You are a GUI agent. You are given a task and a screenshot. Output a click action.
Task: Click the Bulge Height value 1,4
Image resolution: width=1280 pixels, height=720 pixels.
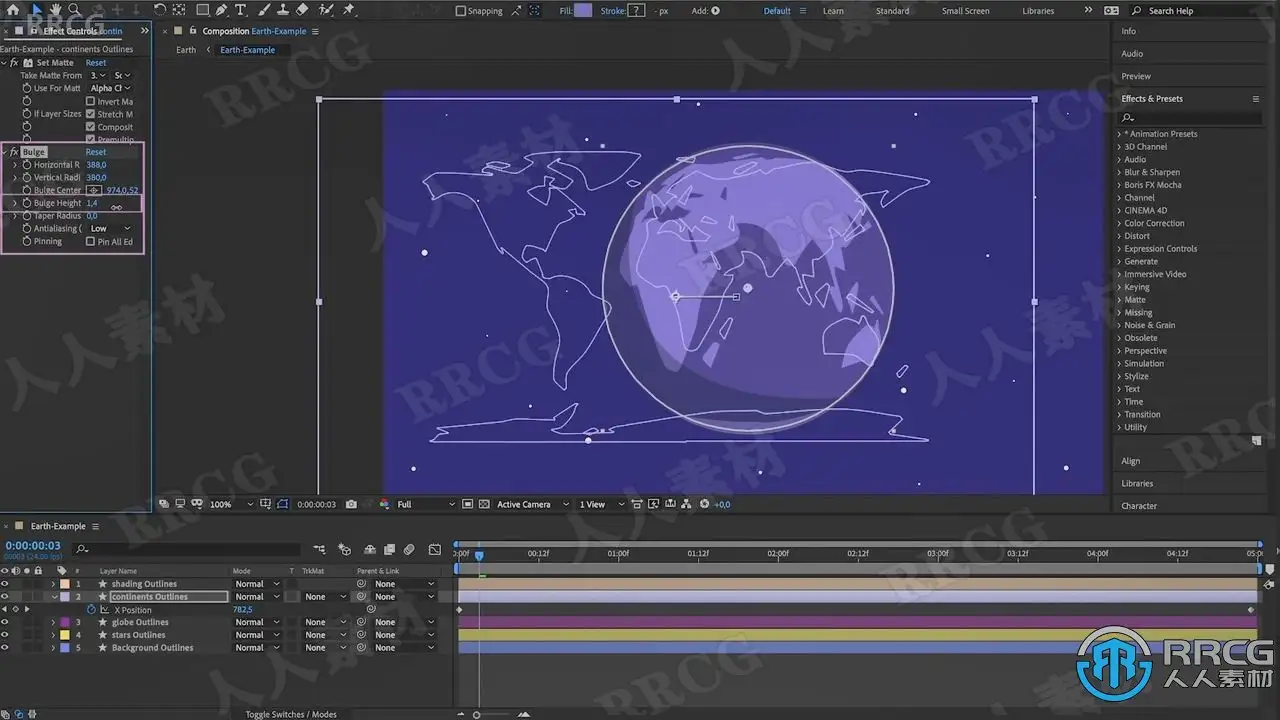[x=92, y=203]
